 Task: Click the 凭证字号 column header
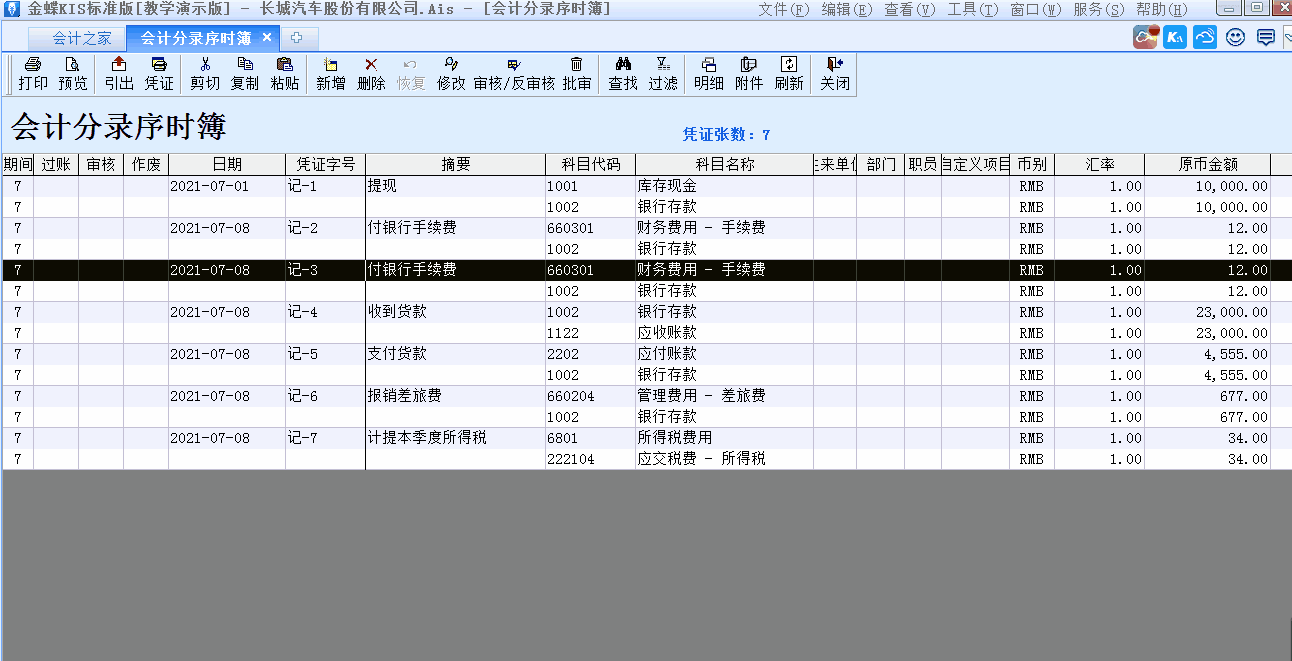(x=326, y=164)
